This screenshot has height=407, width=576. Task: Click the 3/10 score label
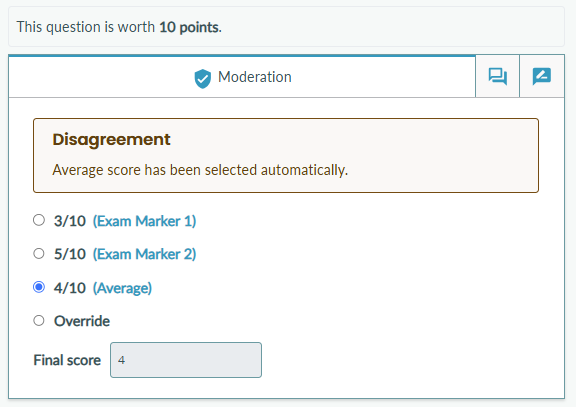pos(70,221)
